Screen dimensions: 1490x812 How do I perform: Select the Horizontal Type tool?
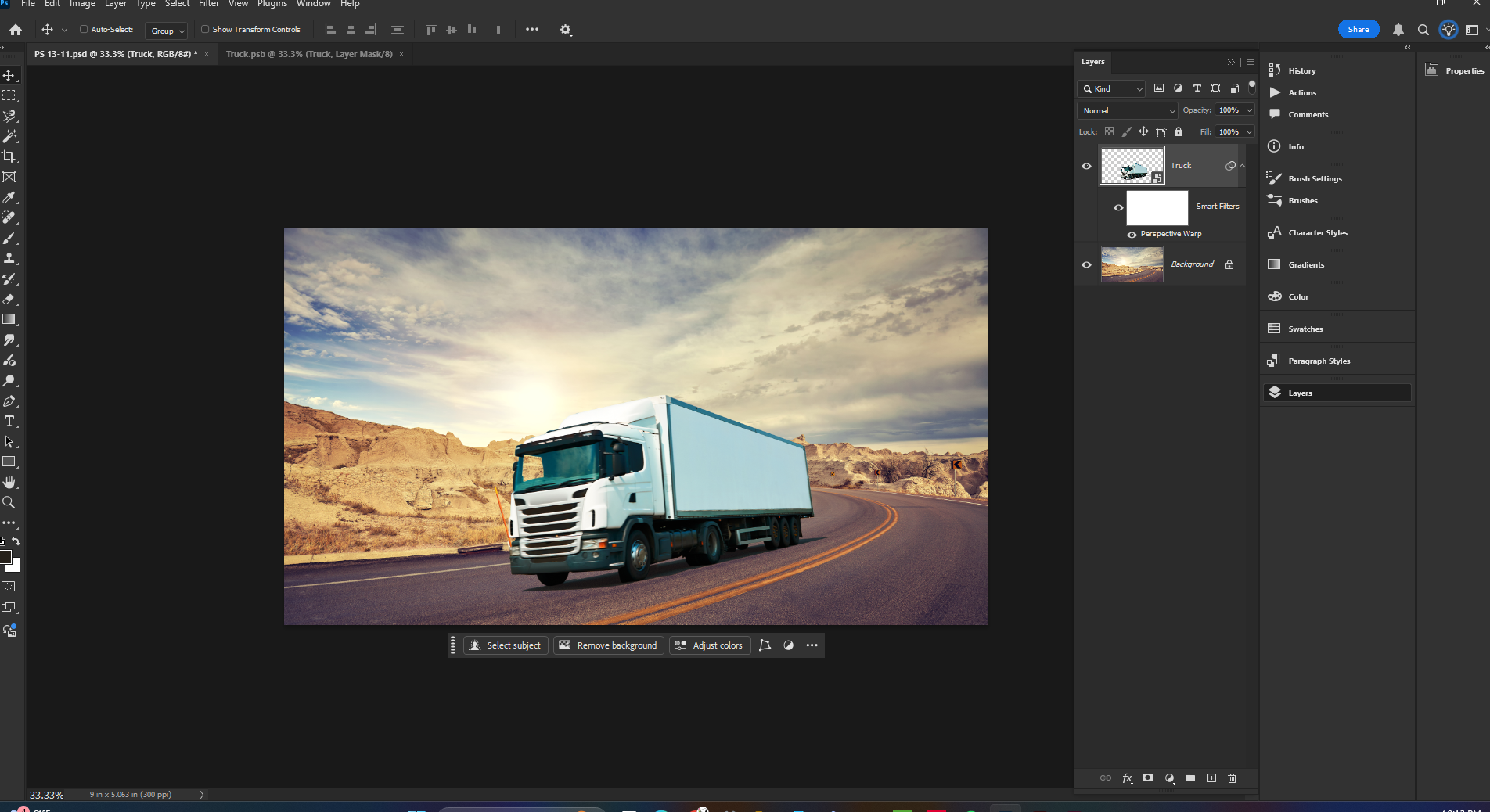point(9,421)
